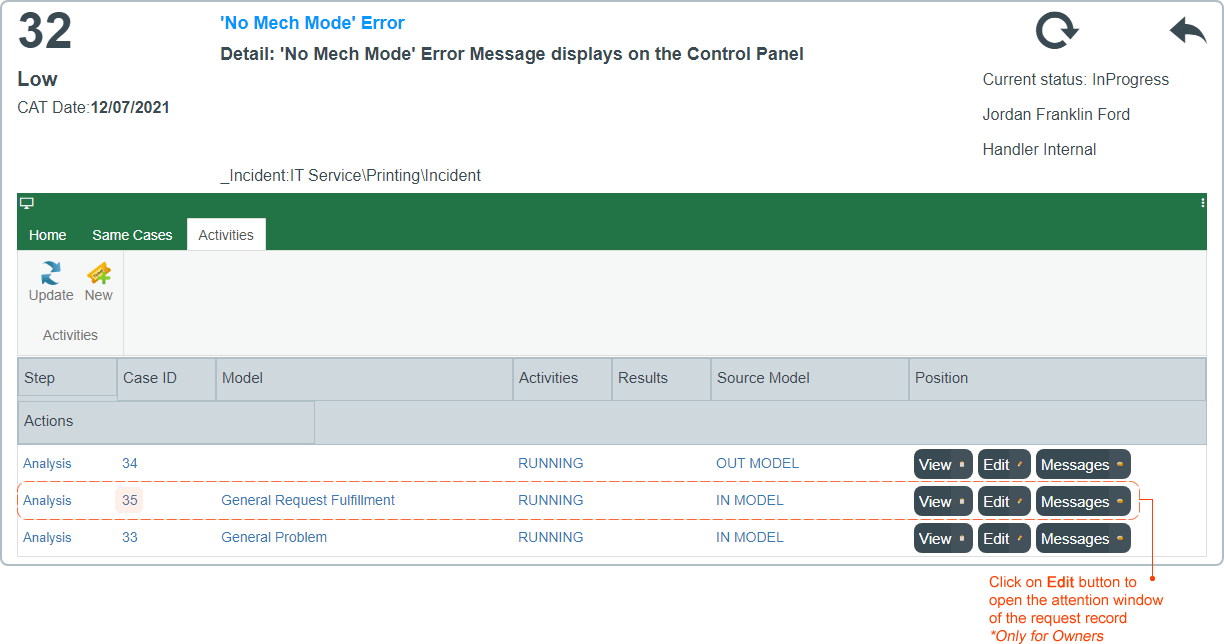The image size is (1224, 644).
Task: Click Edit button for case 34
Action: (x=1004, y=464)
